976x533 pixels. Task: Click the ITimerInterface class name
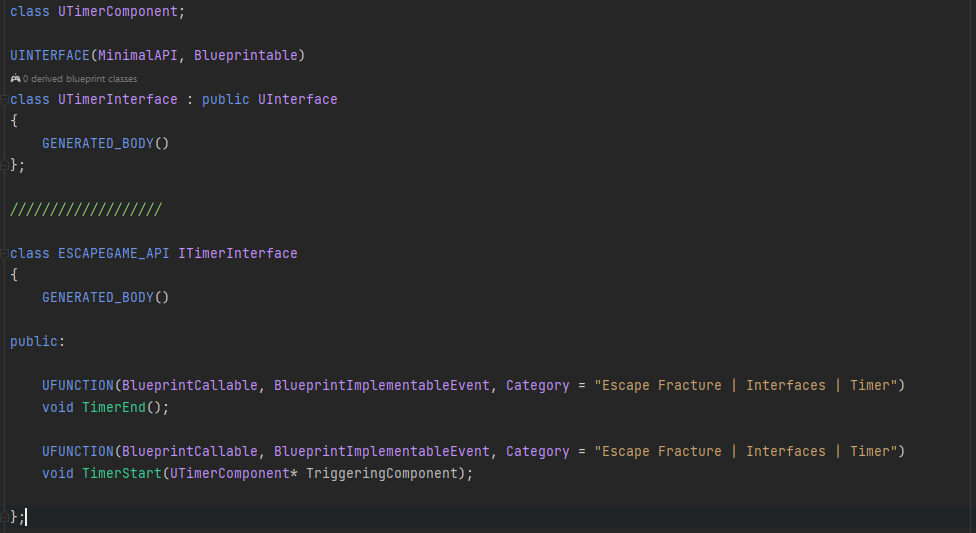click(x=238, y=253)
